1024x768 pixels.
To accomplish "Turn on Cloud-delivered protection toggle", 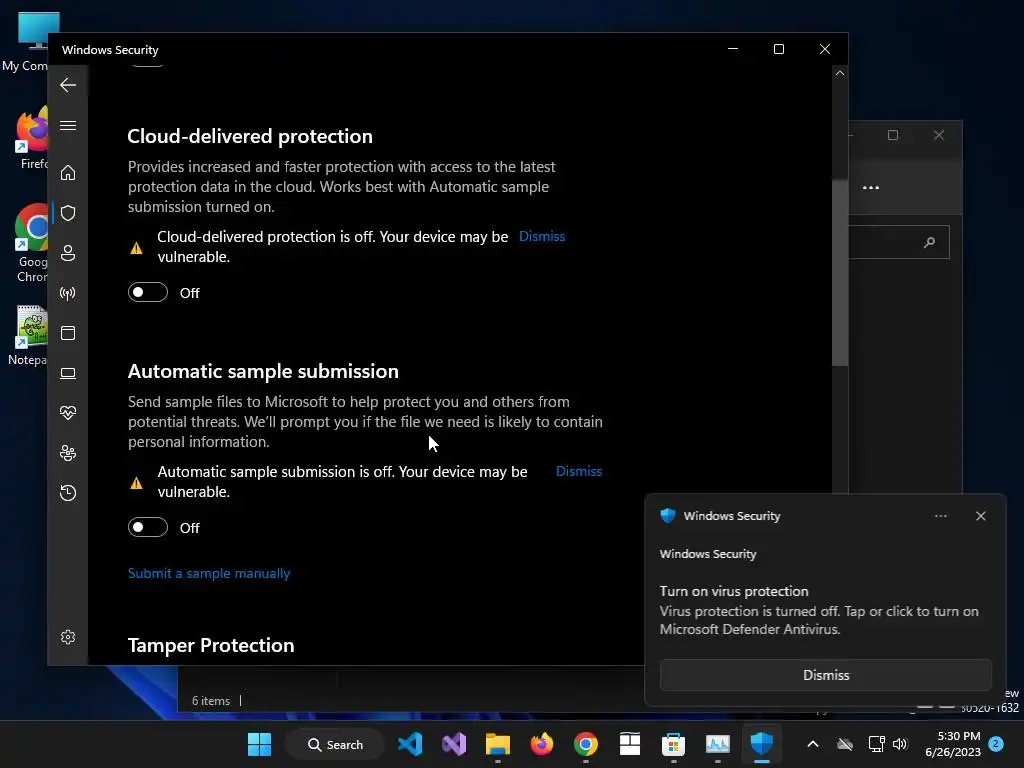I will 148,293.
